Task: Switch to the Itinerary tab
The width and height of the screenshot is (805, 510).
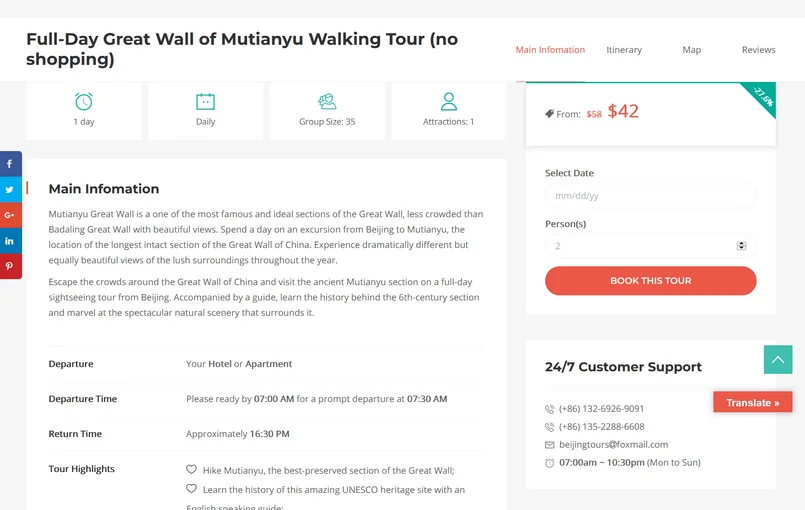Action: click(624, 50)
